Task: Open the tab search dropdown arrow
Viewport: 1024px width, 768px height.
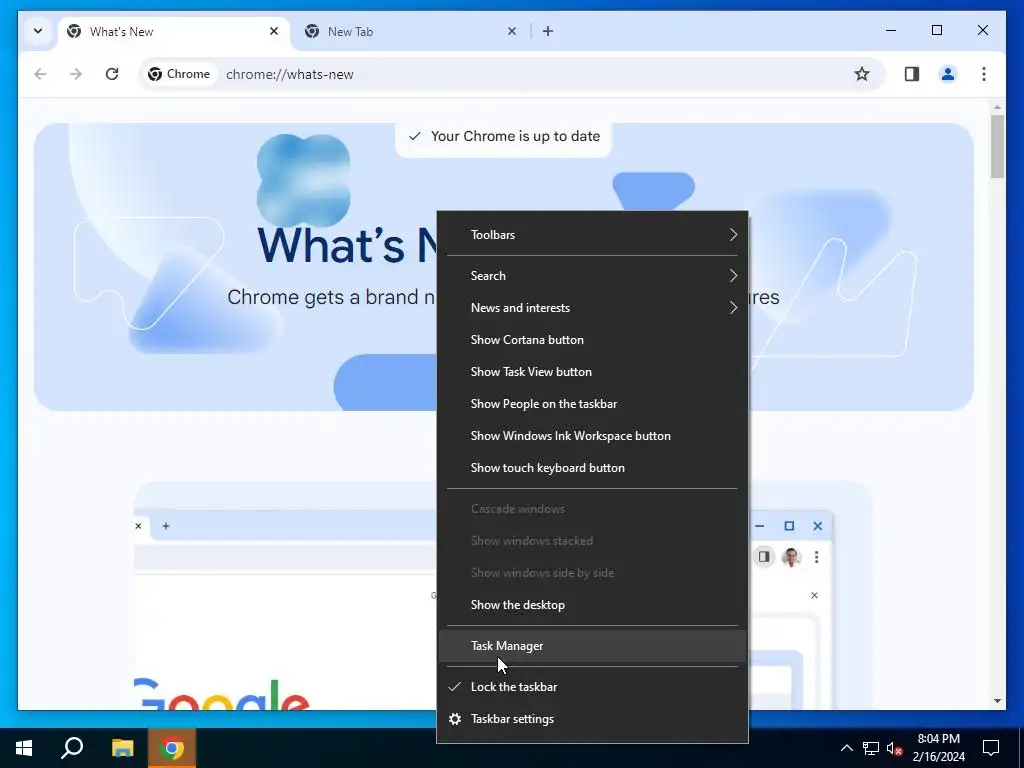Action: pyautogui.click(x=38, y=31)
